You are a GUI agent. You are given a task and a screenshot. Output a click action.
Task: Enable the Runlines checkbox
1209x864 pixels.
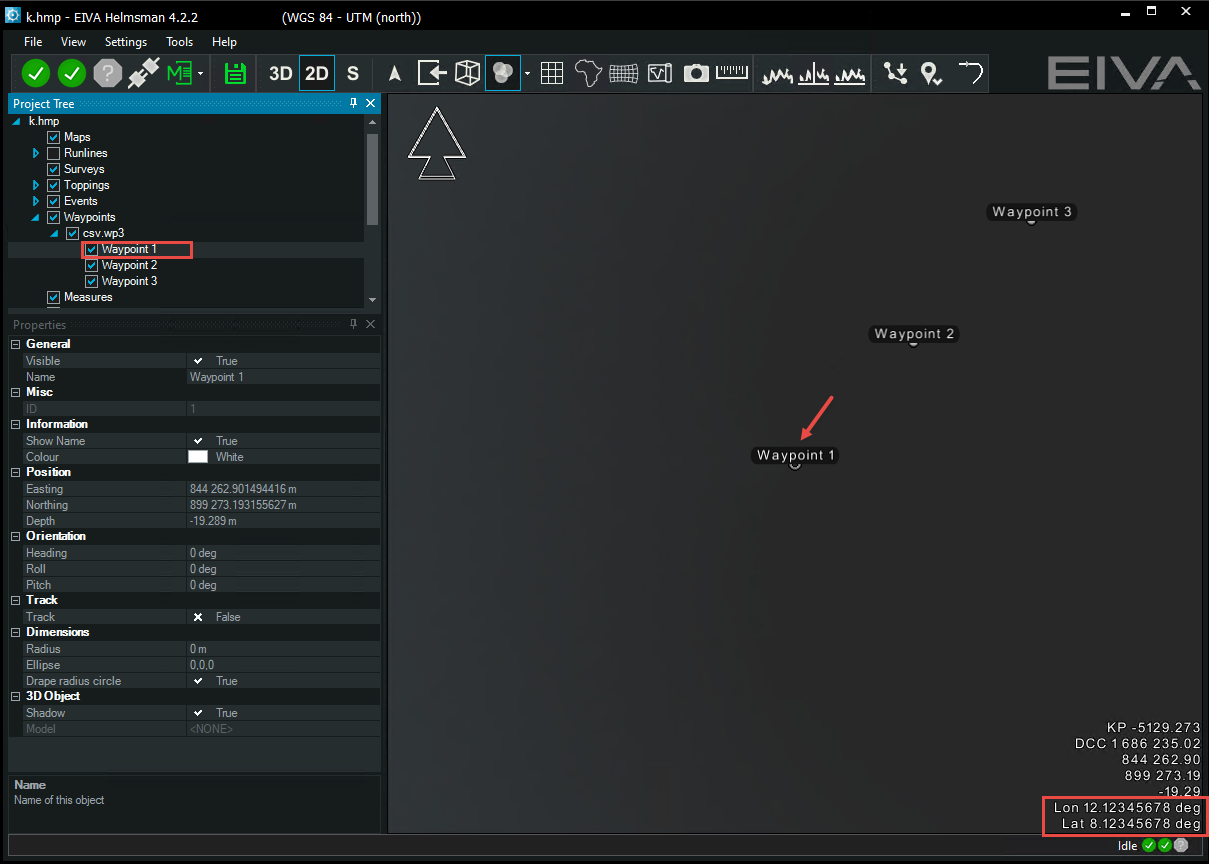[x=54, y=153]
